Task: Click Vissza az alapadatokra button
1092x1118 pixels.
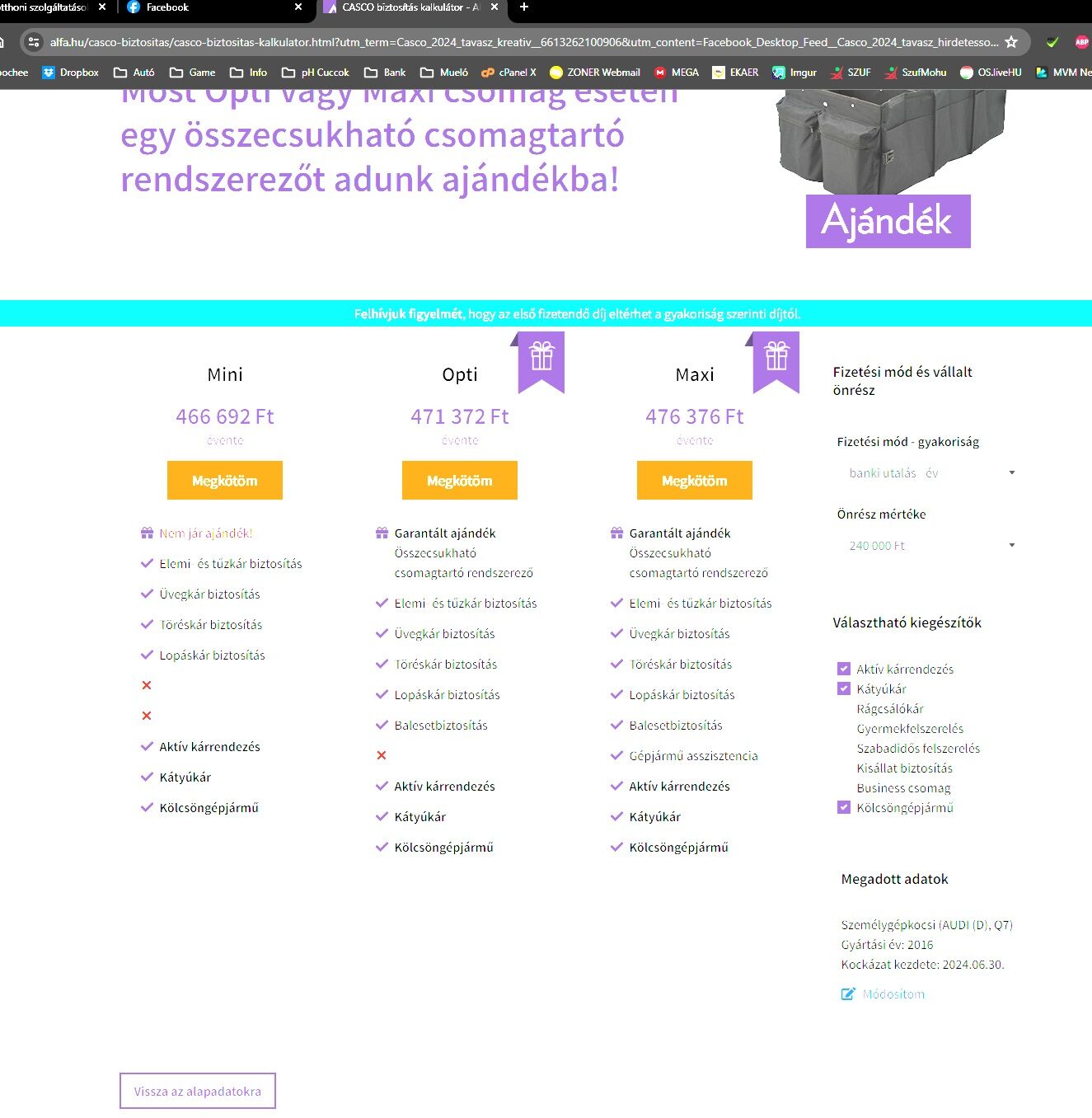Action: 198,1091
